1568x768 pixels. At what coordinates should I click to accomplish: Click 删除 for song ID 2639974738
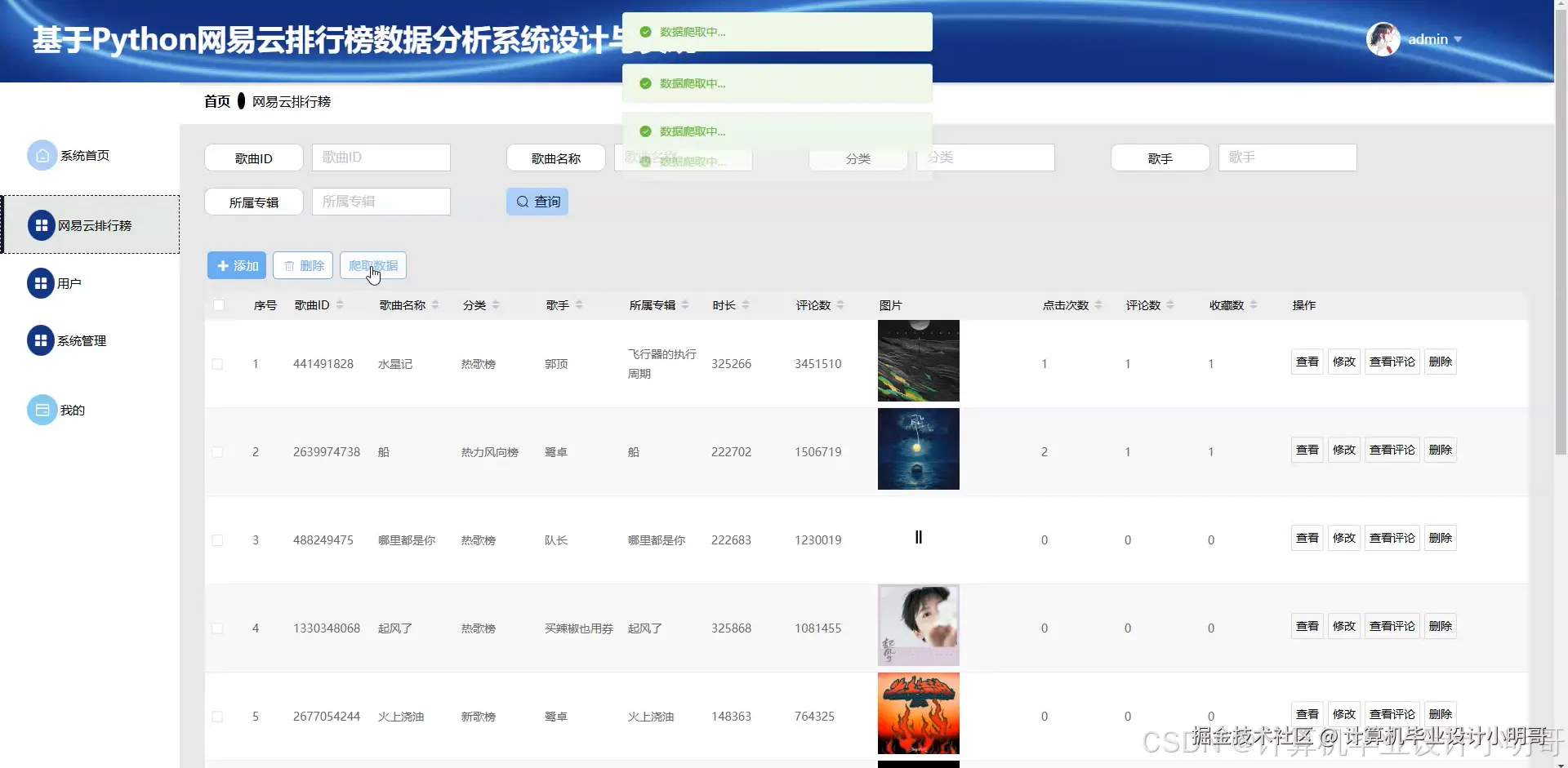point(1441,450)
